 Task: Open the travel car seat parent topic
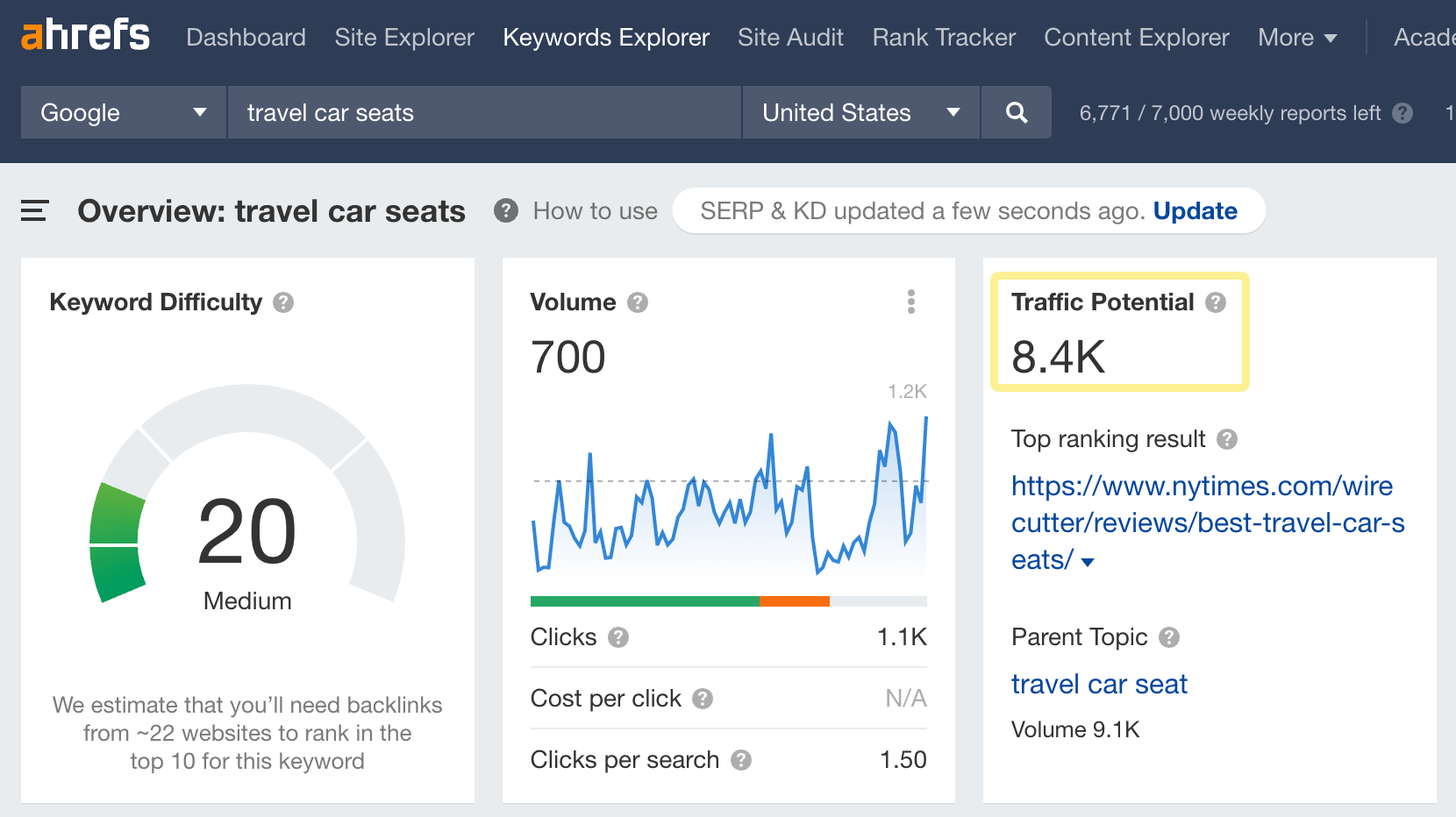[x=1099, y=684]
